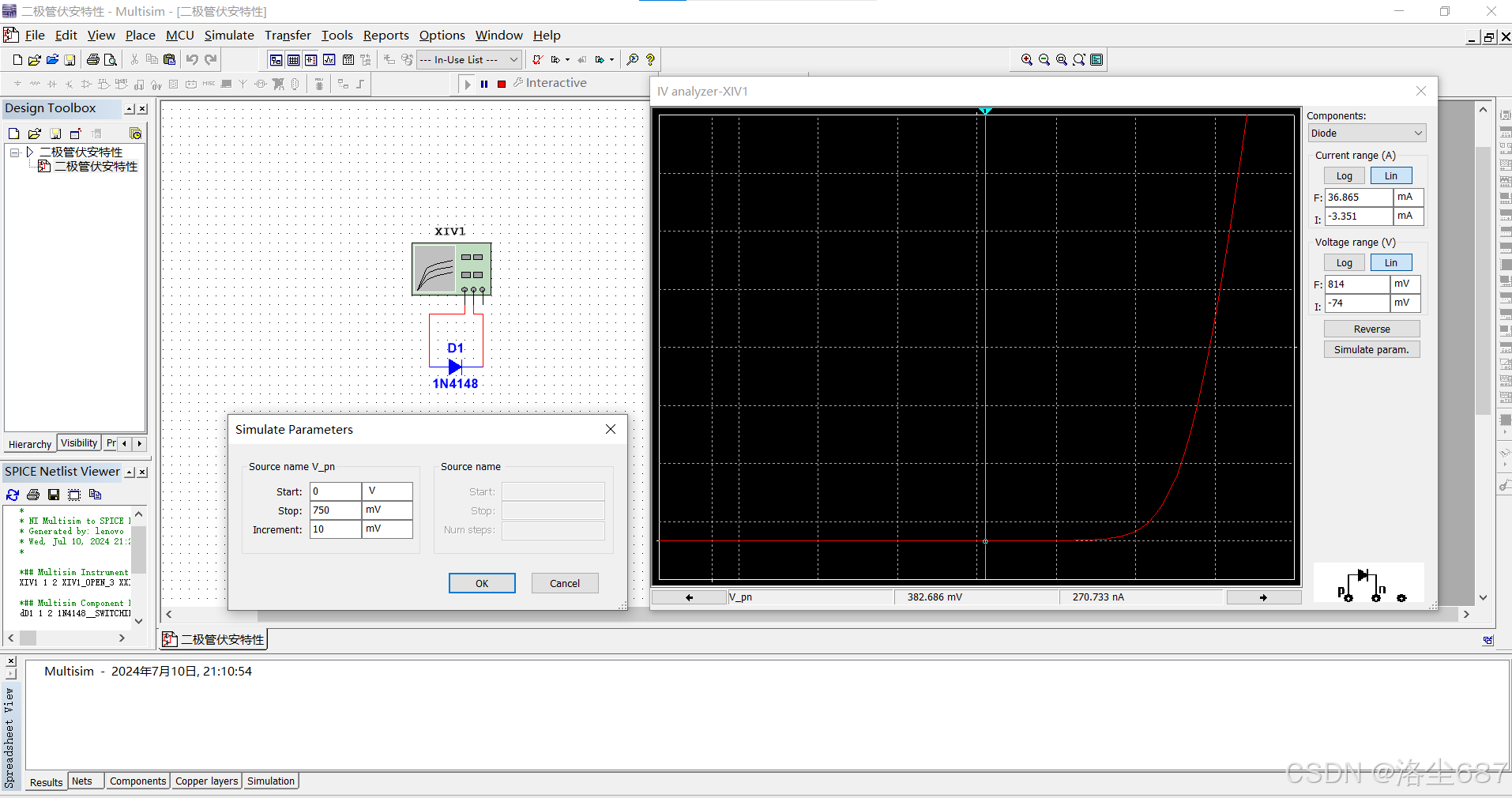The height and width of the screenshot is (798, 1512).
Task: Click the Zoom to Area icon
Action: pyautogui.click(x=1062, y=59)
